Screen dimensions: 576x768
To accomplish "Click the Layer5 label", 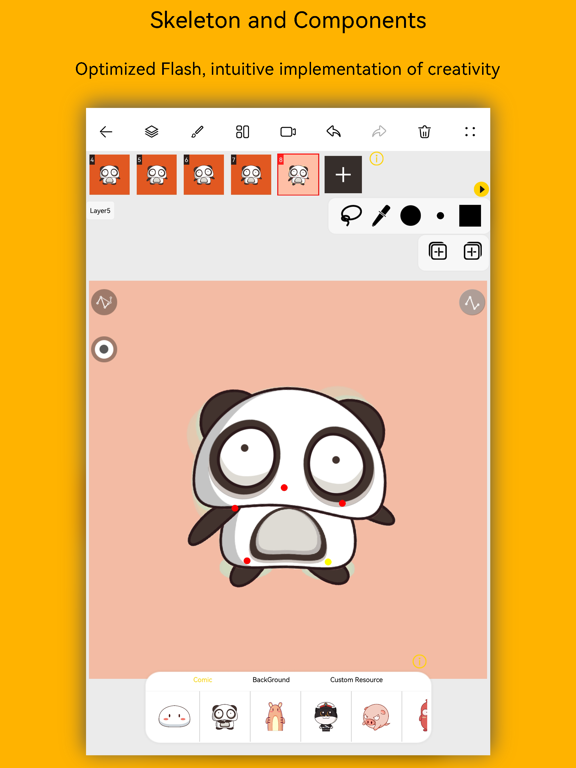I will pos(100,211).
